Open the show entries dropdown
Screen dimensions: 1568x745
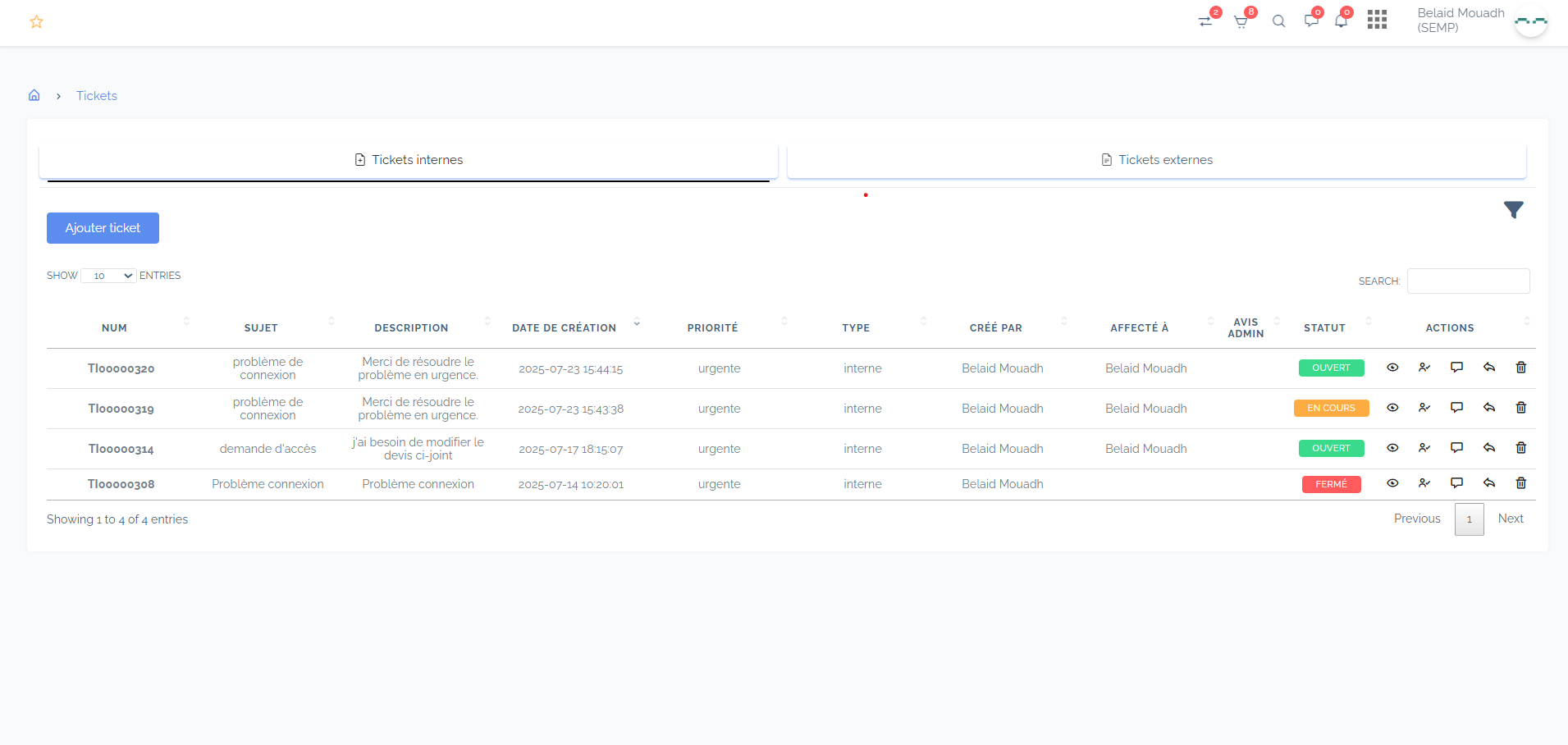pyautogui.click(x=108, y=276)
